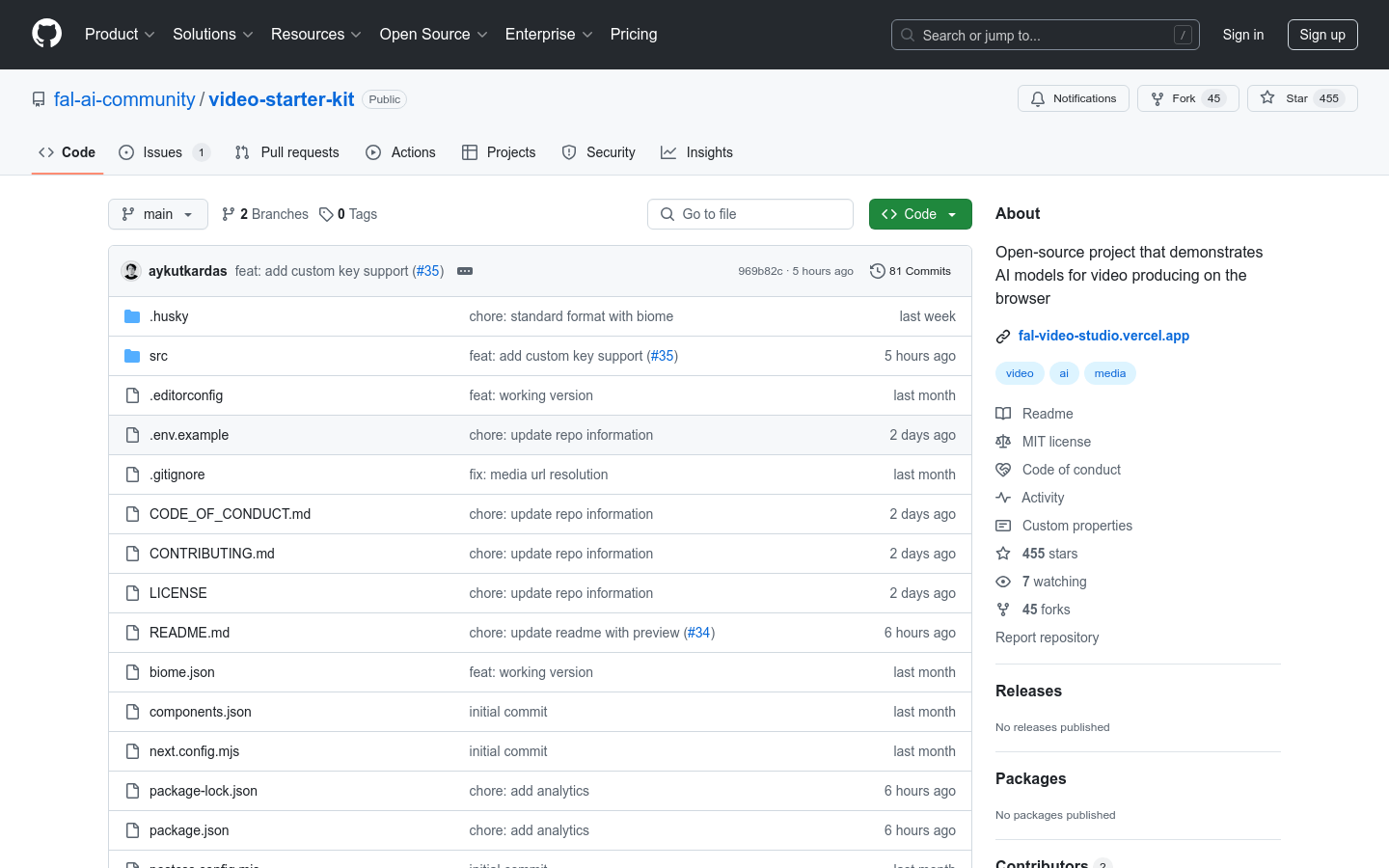
Task: Expand the Solutions menu
Action: point(213,34)
